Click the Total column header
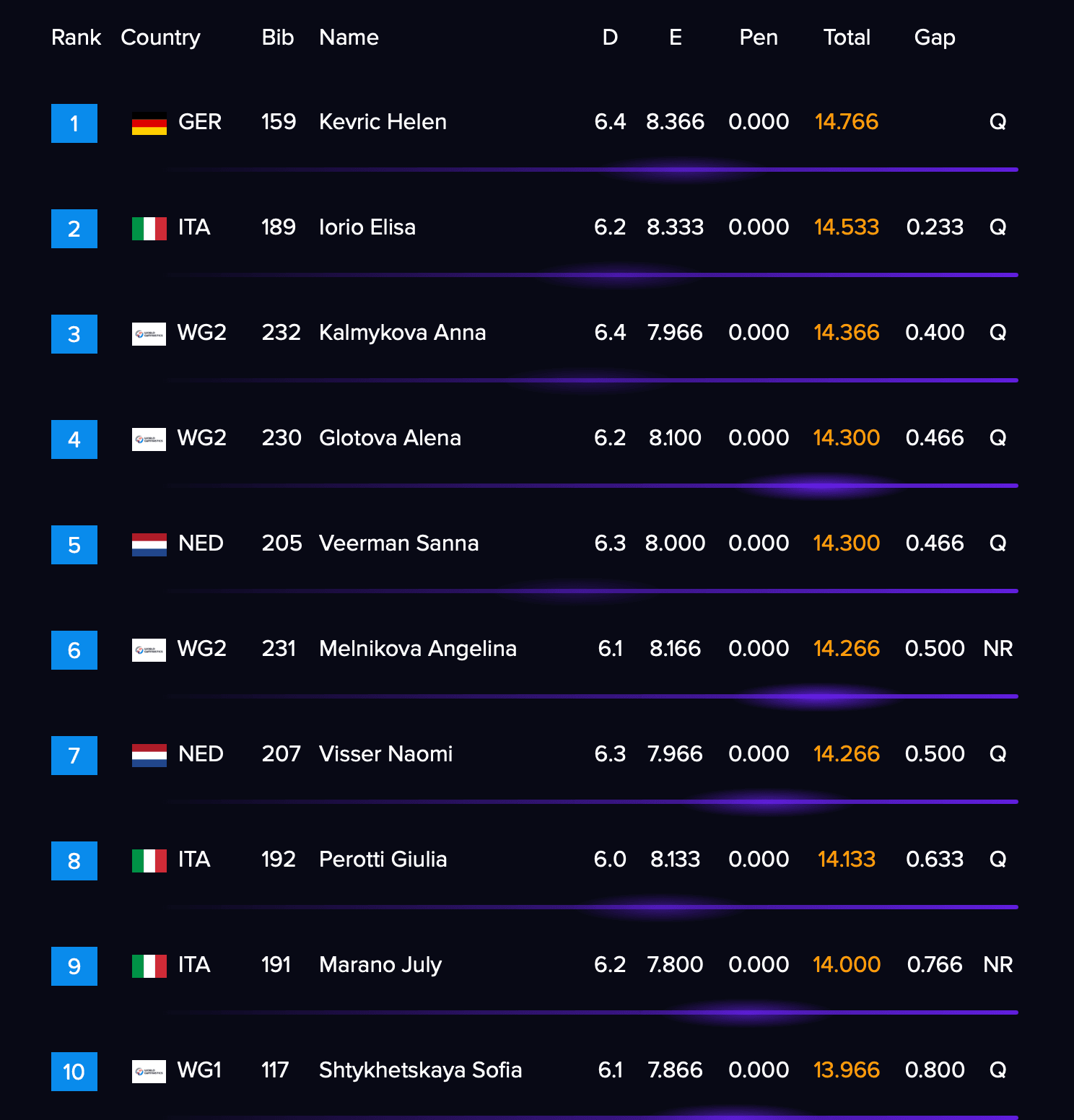The width and height of the screenshot is (1074, 1120). 847,38
